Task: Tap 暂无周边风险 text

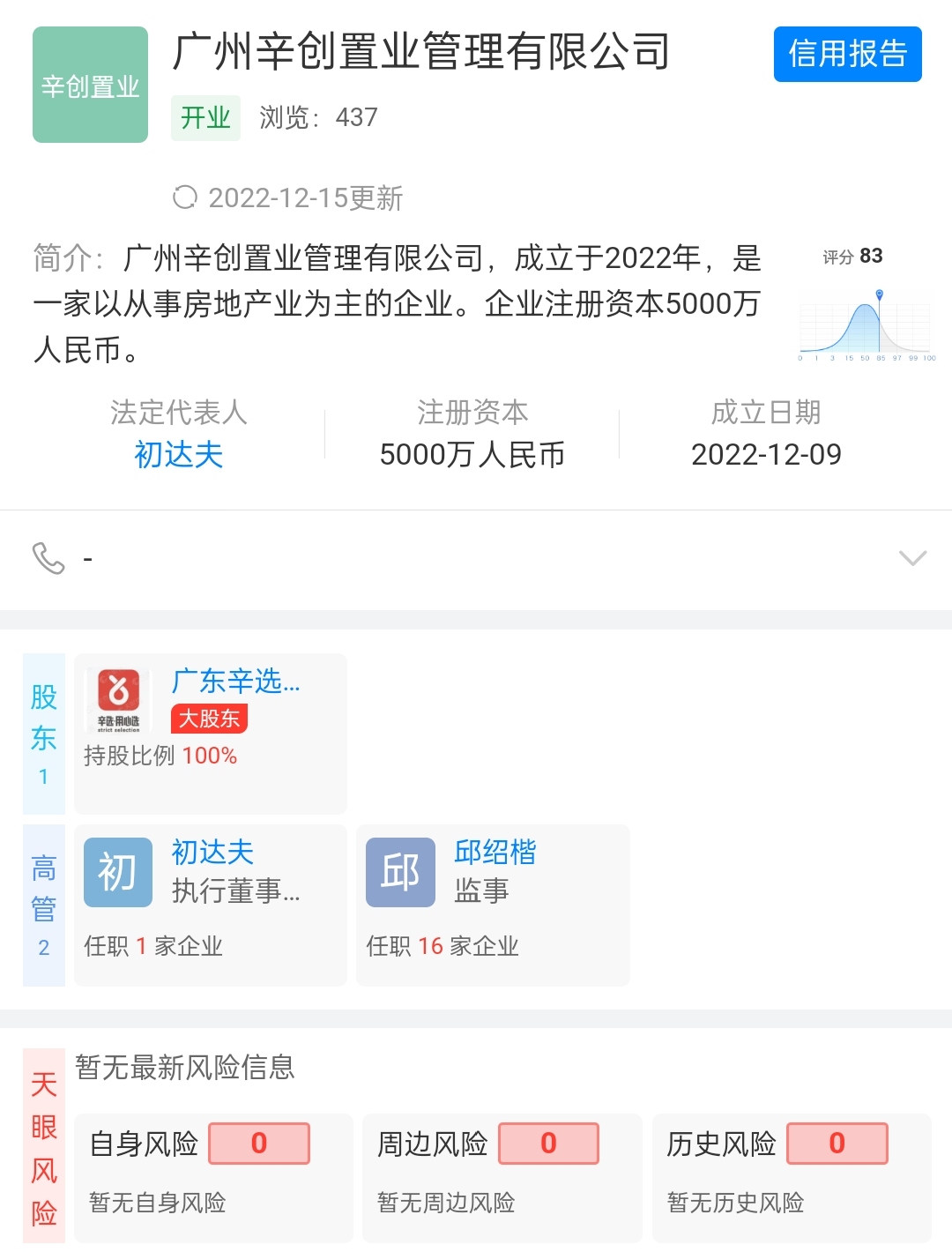Action: (x=446, y=1203)
